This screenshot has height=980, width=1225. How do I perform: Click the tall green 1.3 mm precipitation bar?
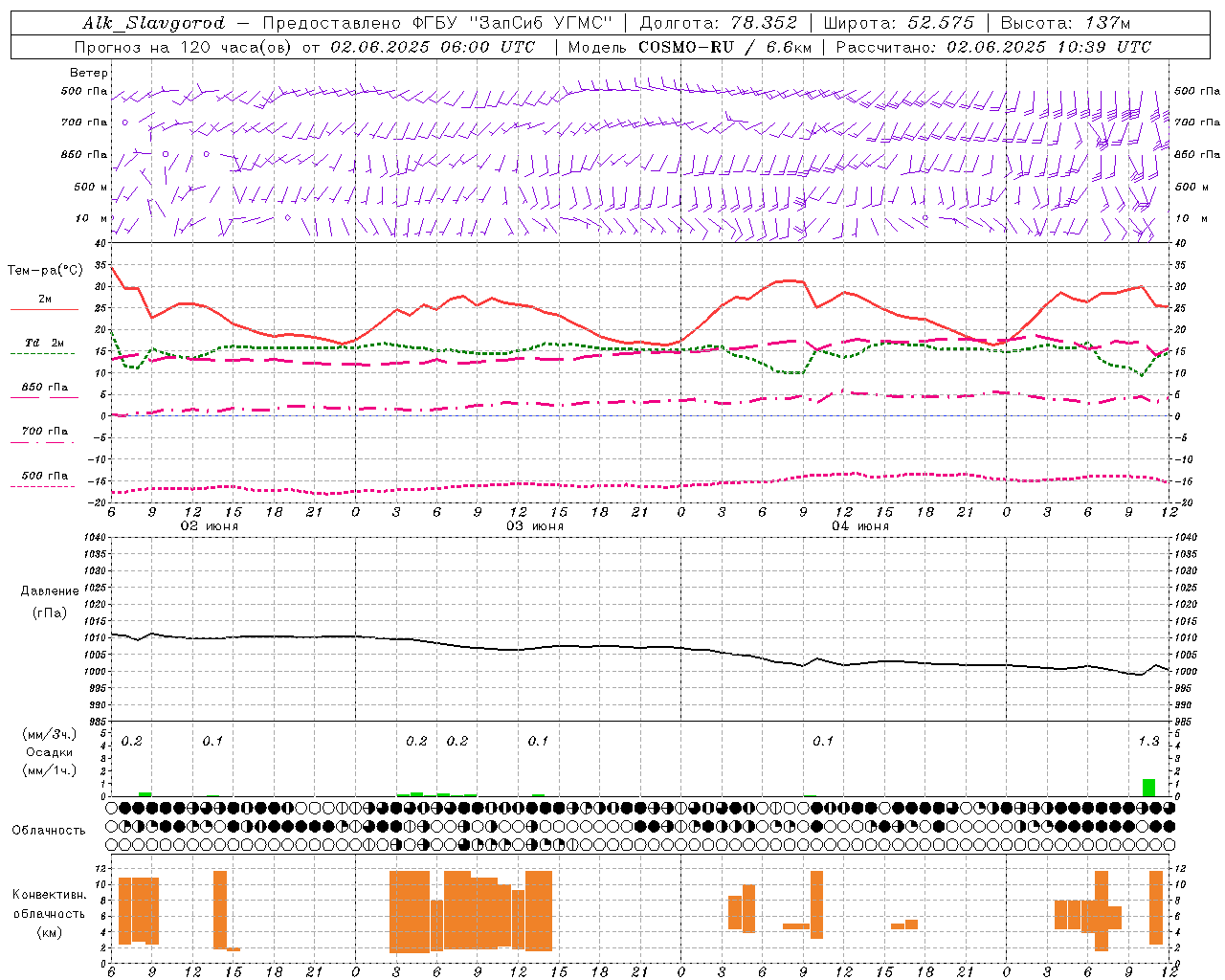coord(1148,788)
